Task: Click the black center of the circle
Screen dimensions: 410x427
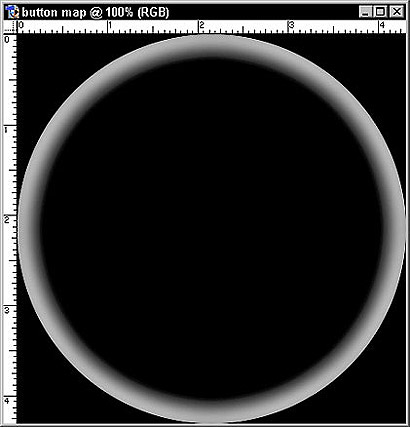Action: 211,228
